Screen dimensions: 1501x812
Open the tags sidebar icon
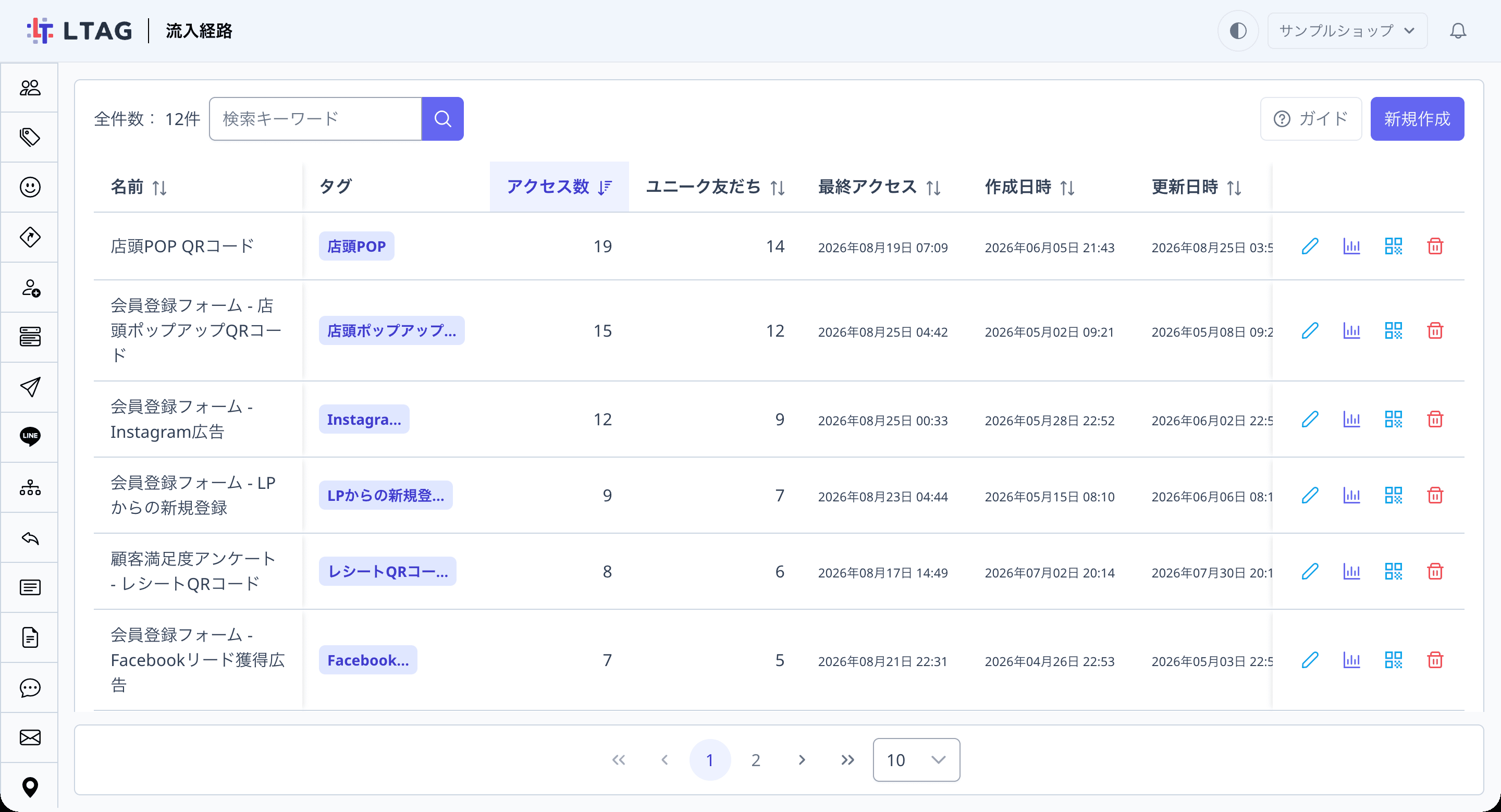30,138
